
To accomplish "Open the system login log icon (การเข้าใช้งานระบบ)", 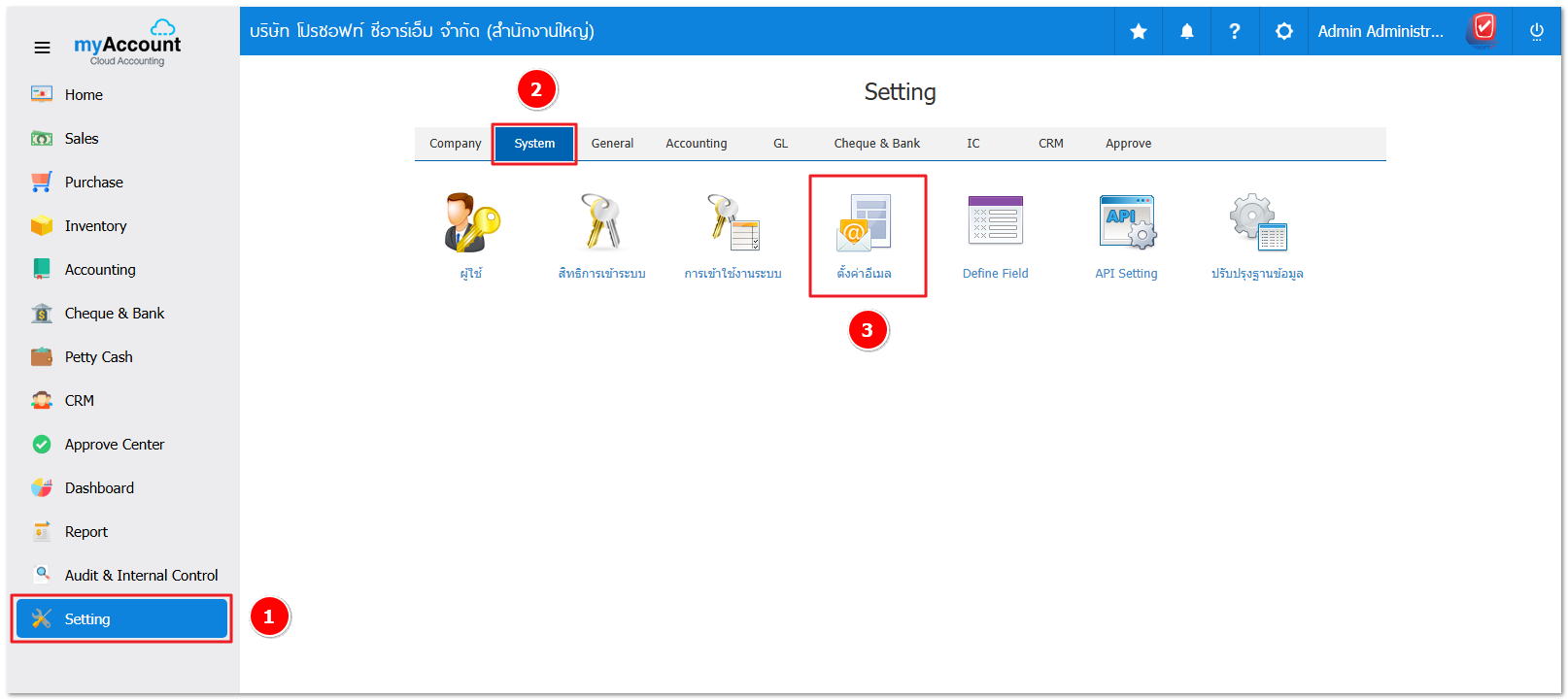I will click(733, 223).
